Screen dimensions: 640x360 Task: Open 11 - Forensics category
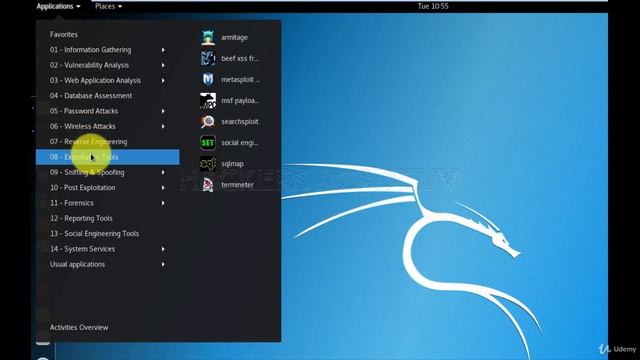[108, 203]
